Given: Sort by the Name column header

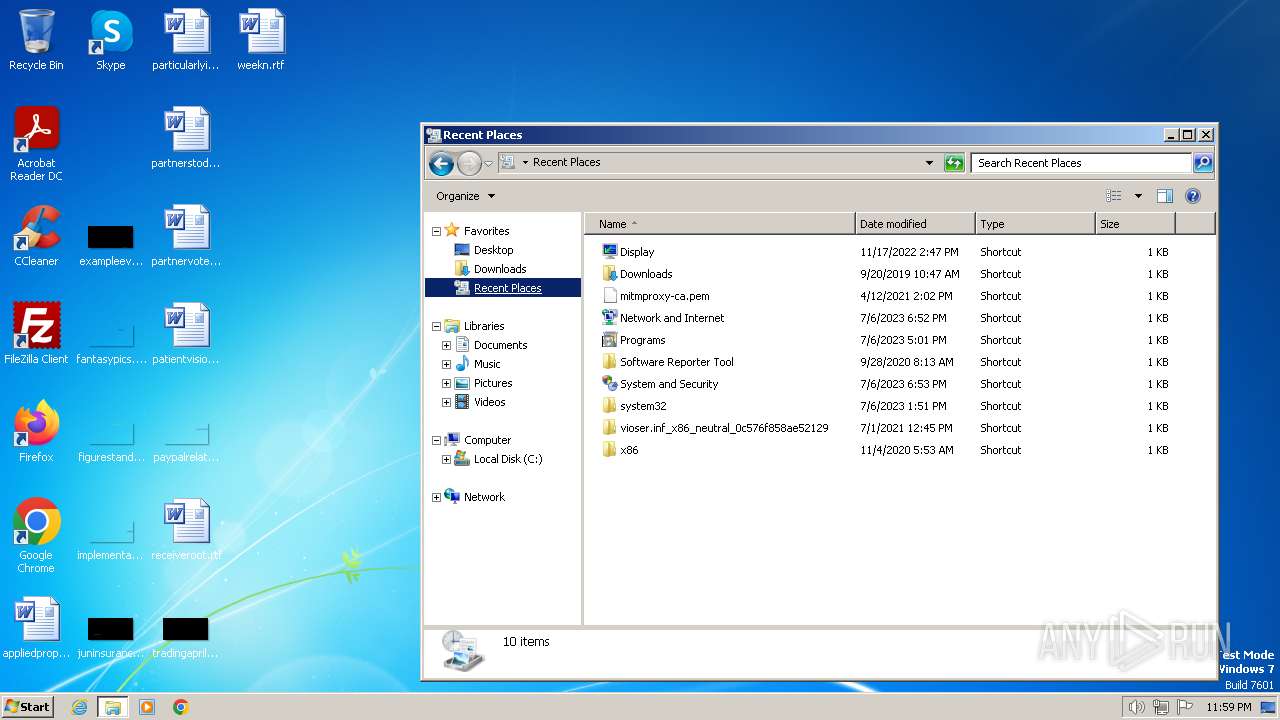Looking at the screenshot, I should [x=720, y=224].
